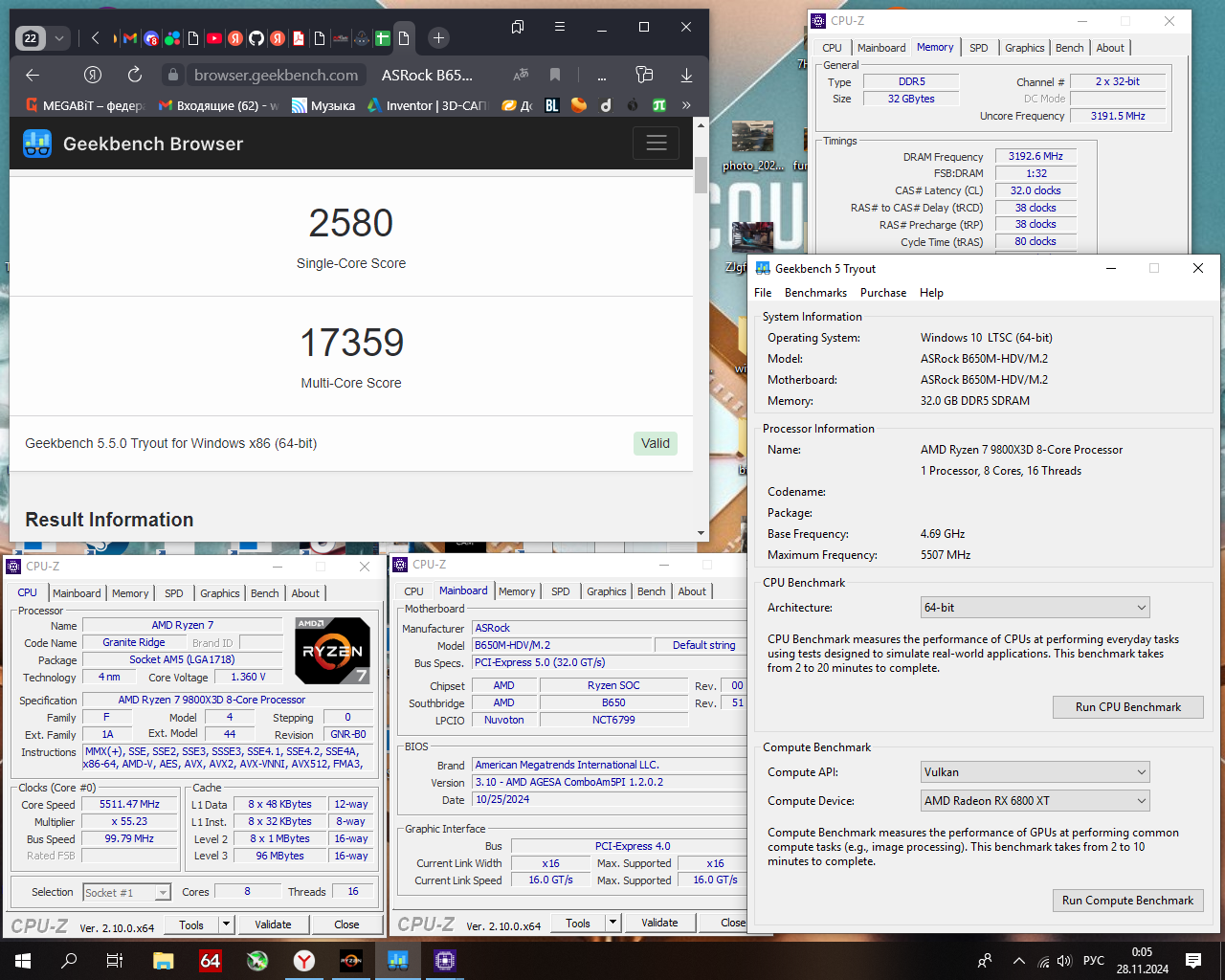
Task: Expand the browser tab group chevron
Action: point(59,38)
